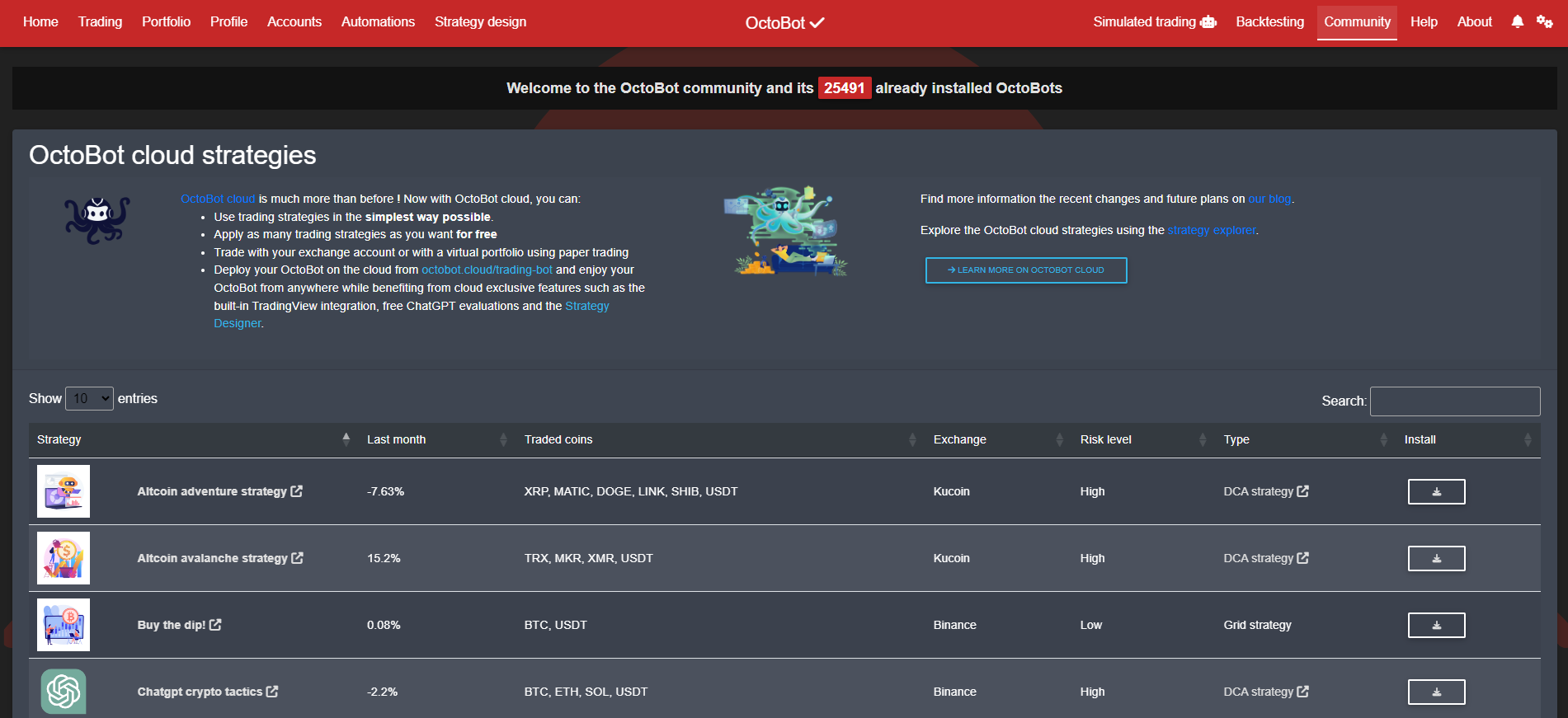The width and height of the screenshot is (1568, 718).
Task: Click the Buy the dip! strategy thumbnail
Action: [64, 625]
